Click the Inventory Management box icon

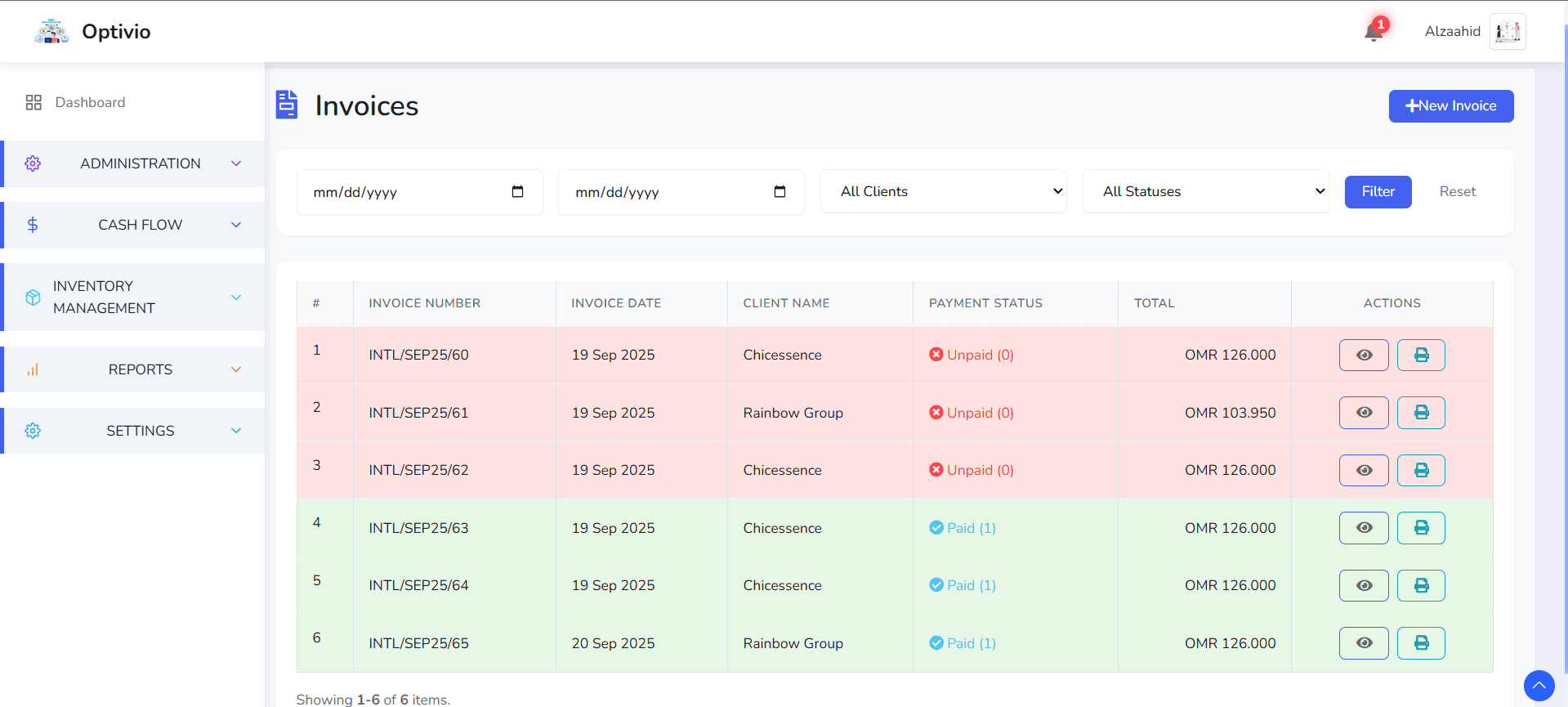tap(33, 298)
